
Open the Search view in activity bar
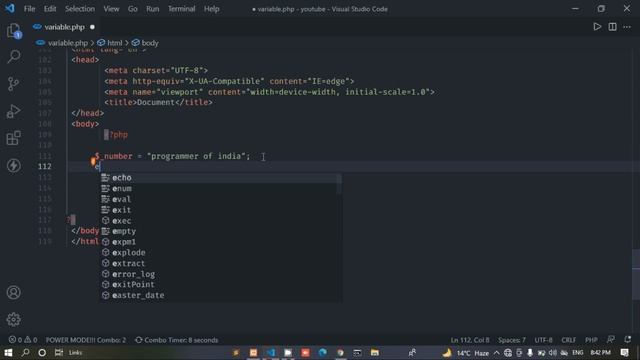point(13,57)
